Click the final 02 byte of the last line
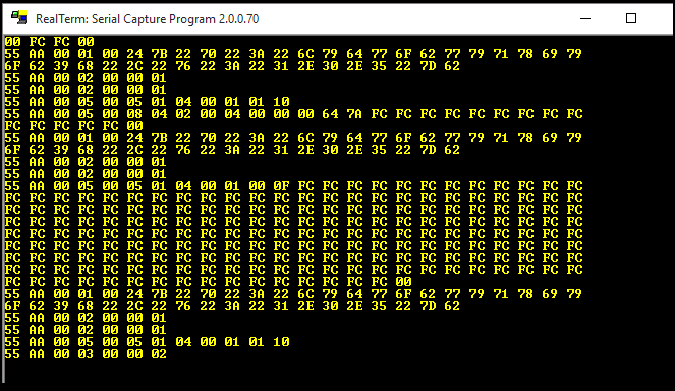 [159, 354]
